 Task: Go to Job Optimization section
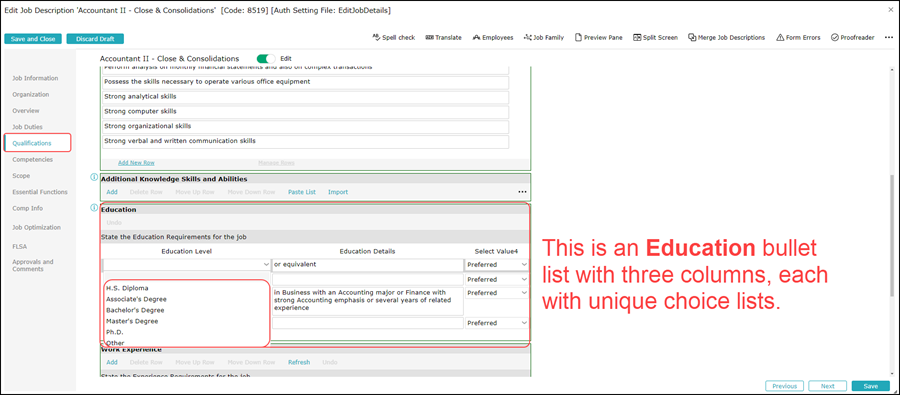coord(36,227)
